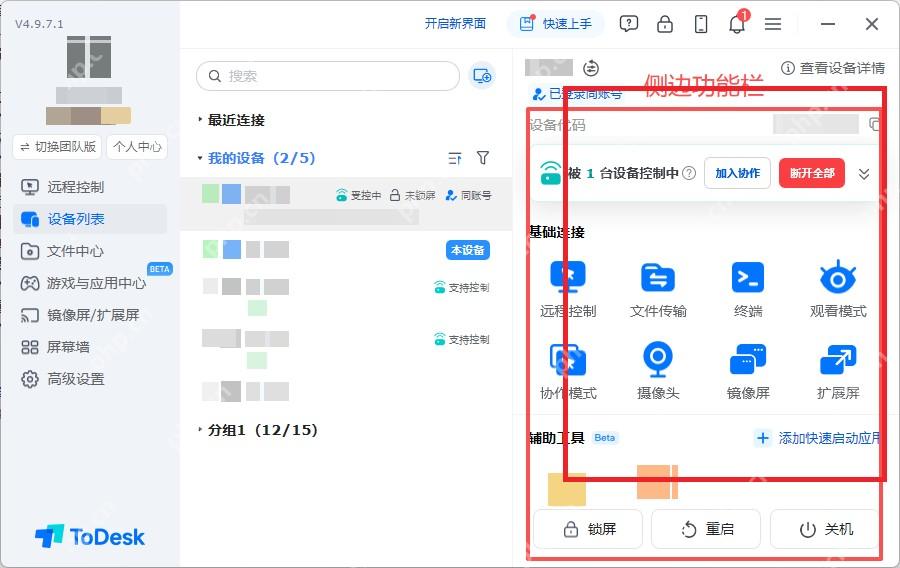Click the sort icon in My Devices header
This screenshot has height=568, width=900.
[455, 158]
